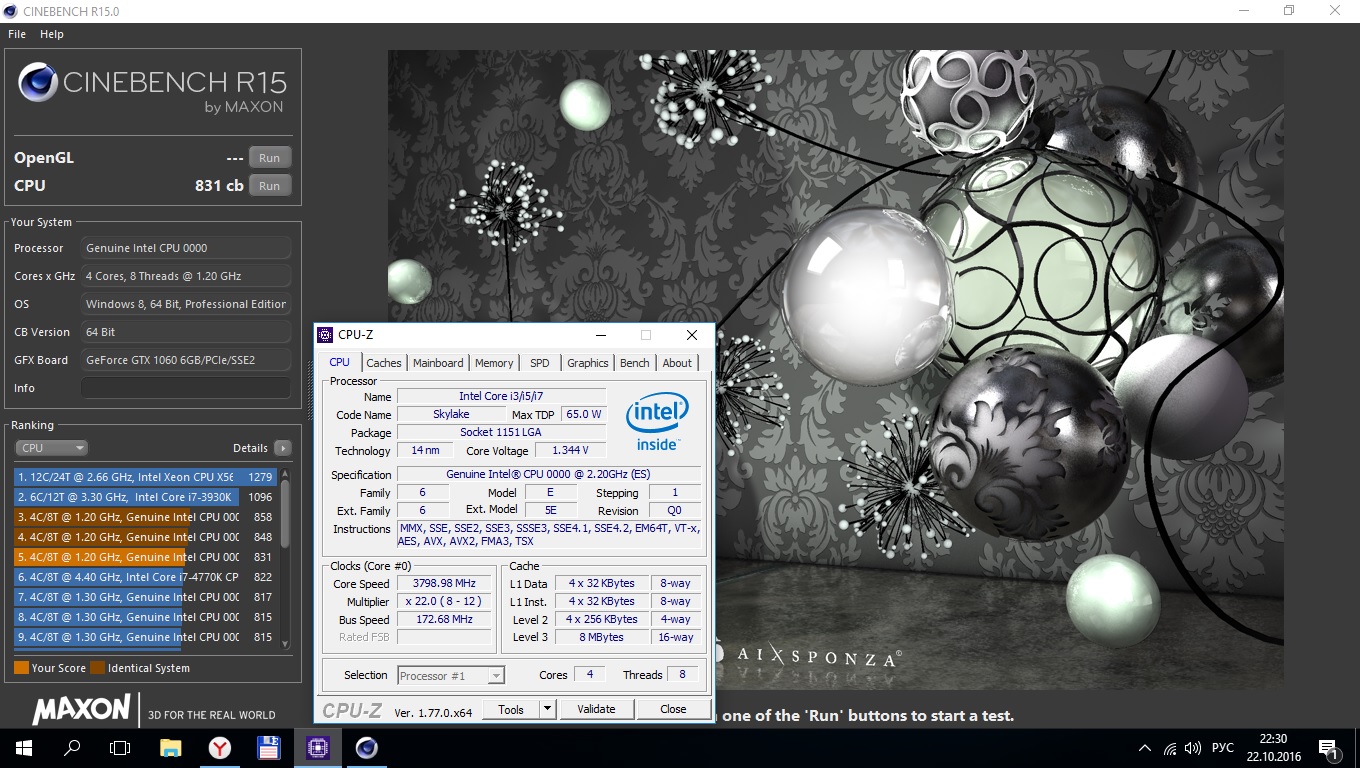Click the Specification field in CPU-Z
The height and width of the screenshot is (768, 1360).
(x=549, y=474)
